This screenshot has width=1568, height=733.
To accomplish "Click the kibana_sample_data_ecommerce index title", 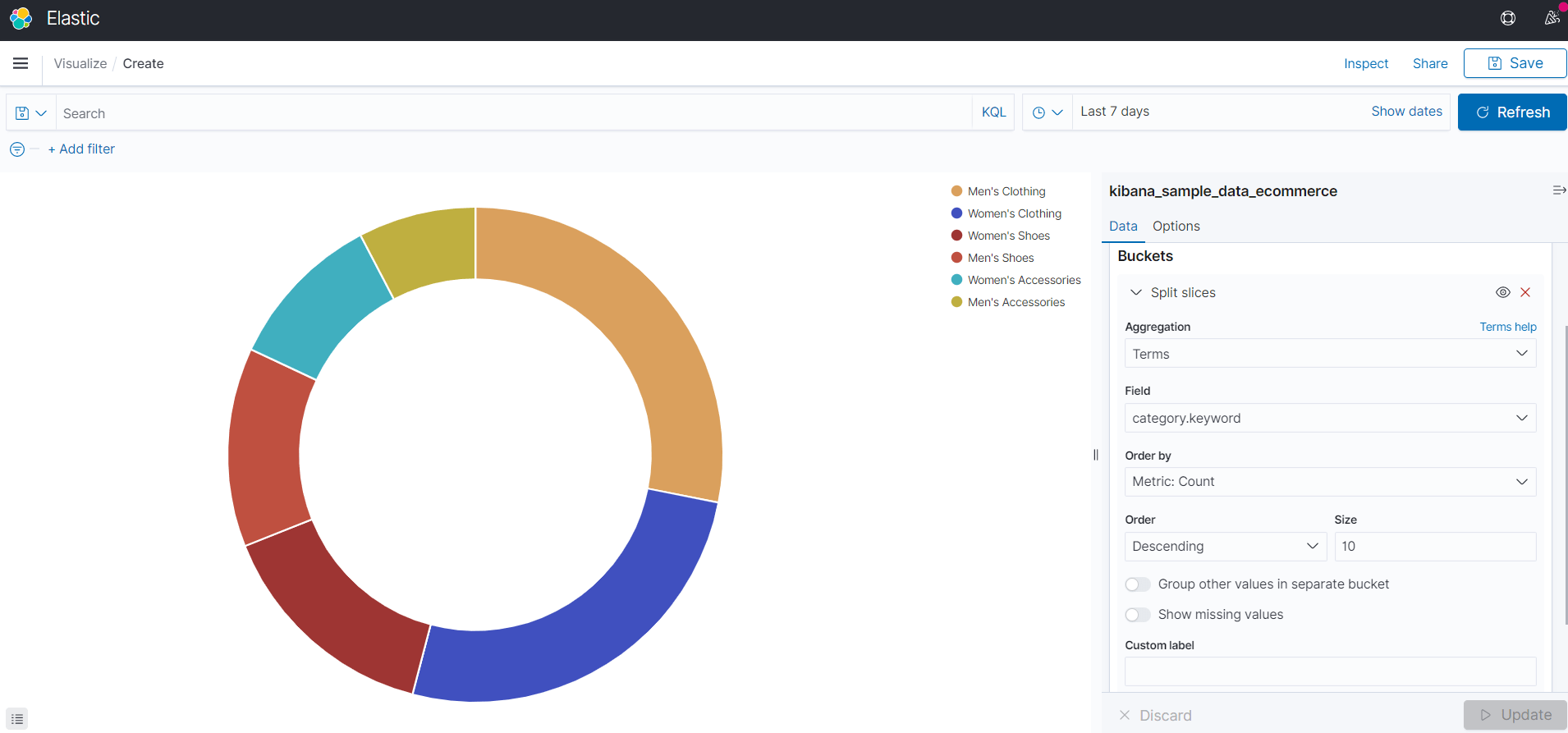I will pos(1222,191).
